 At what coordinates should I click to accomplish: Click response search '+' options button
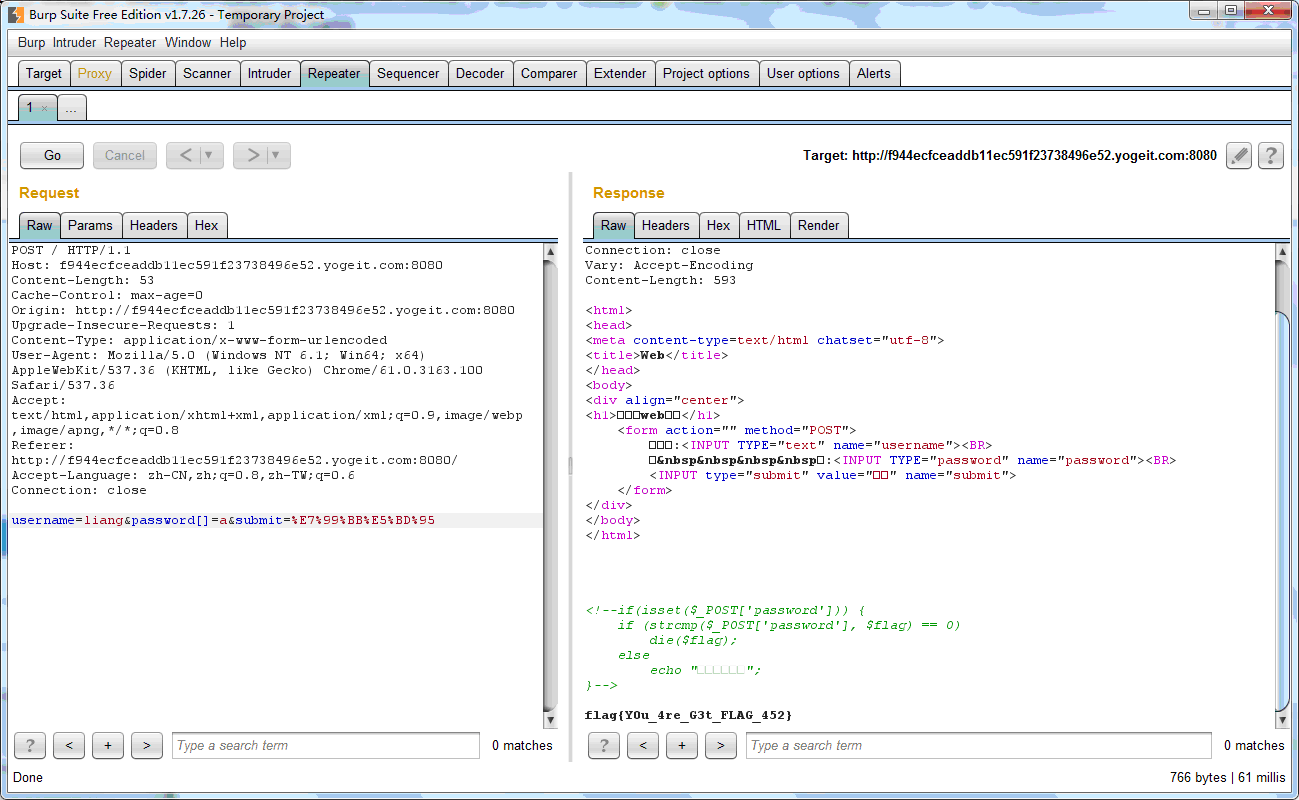[682, 745]
